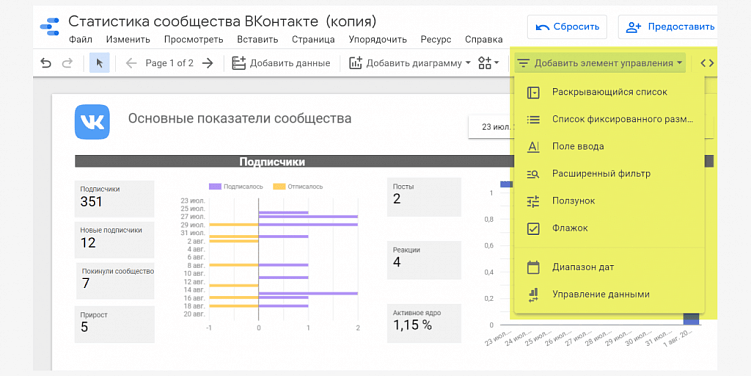The image size is (751, 376).
Task: Select the Активное ядро 1,15 % scorecard
Action: pos(424,323)
